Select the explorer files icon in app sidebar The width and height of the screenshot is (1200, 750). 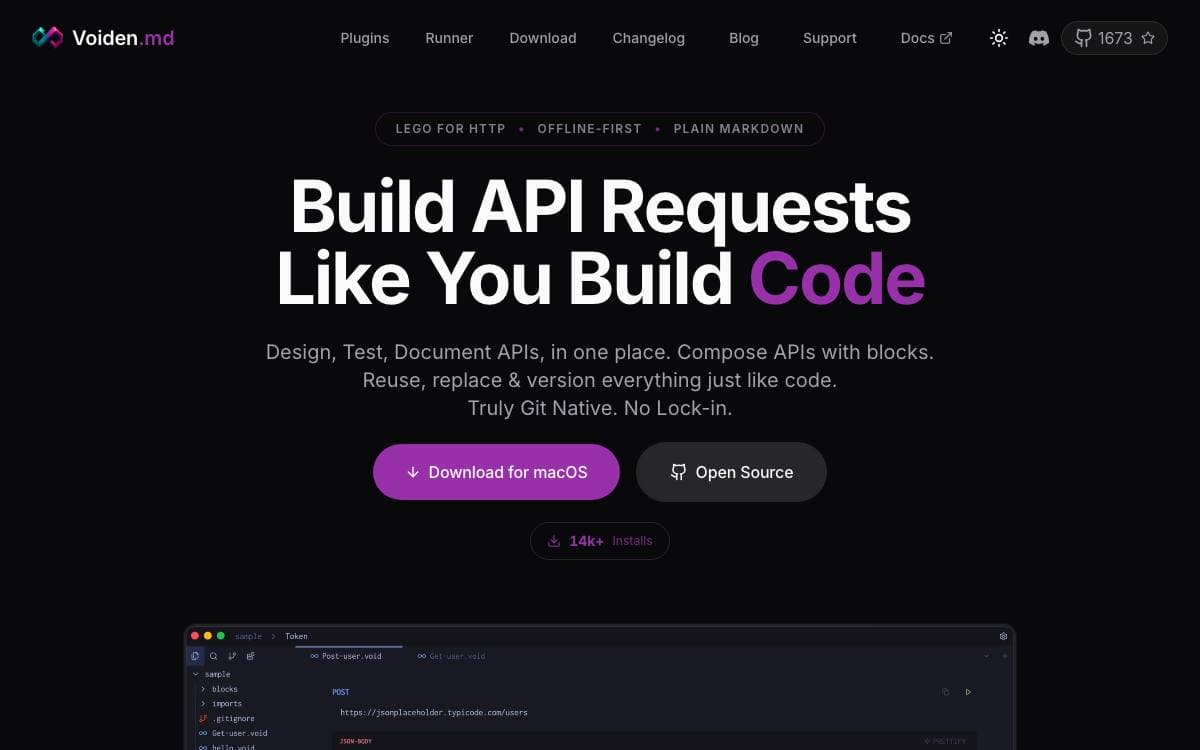click(x=195, y=656)
